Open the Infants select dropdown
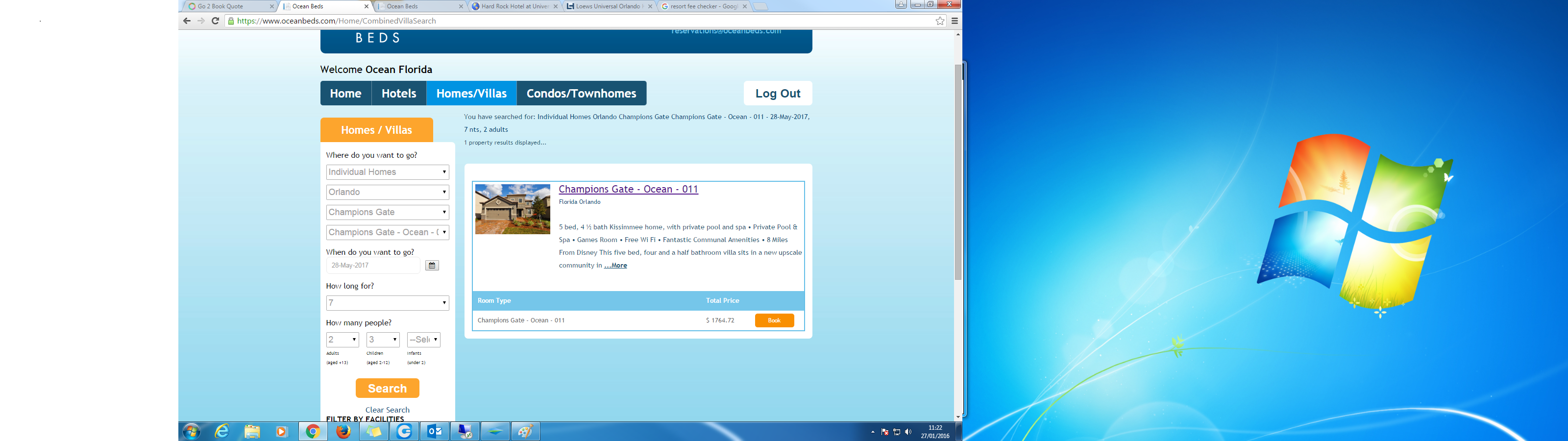Screen dimensions: 1568x441 click(424, 340)
